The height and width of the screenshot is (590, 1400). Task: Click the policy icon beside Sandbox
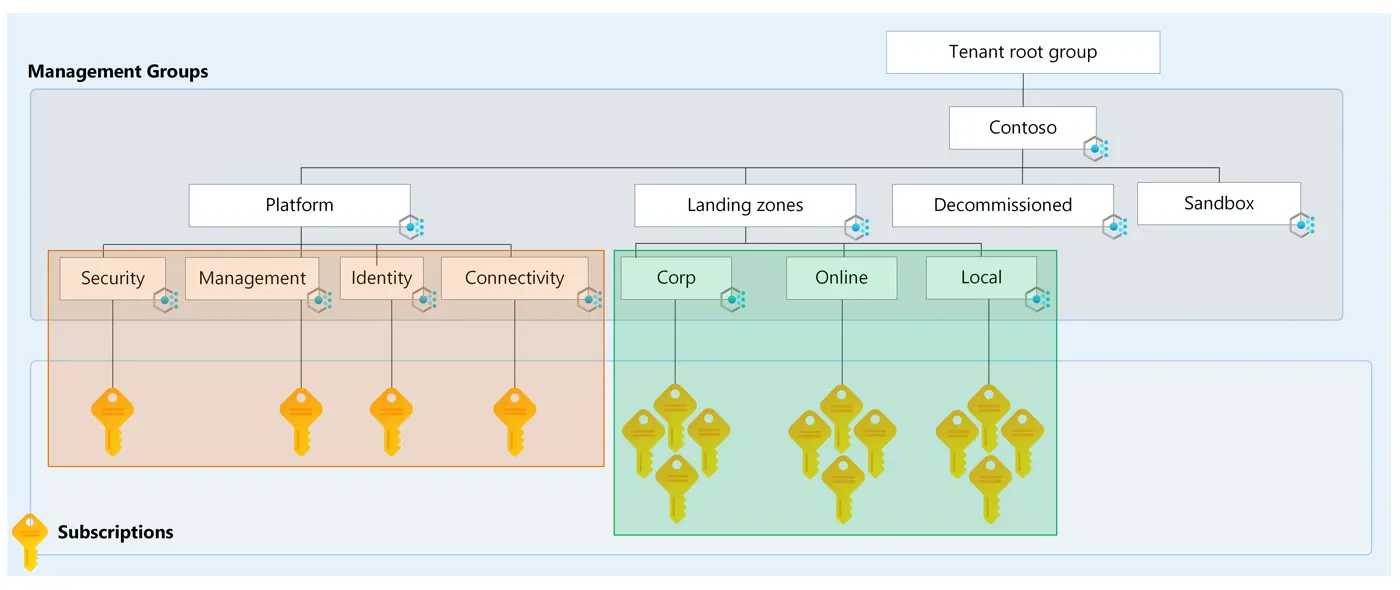(x=1302, y=225)
